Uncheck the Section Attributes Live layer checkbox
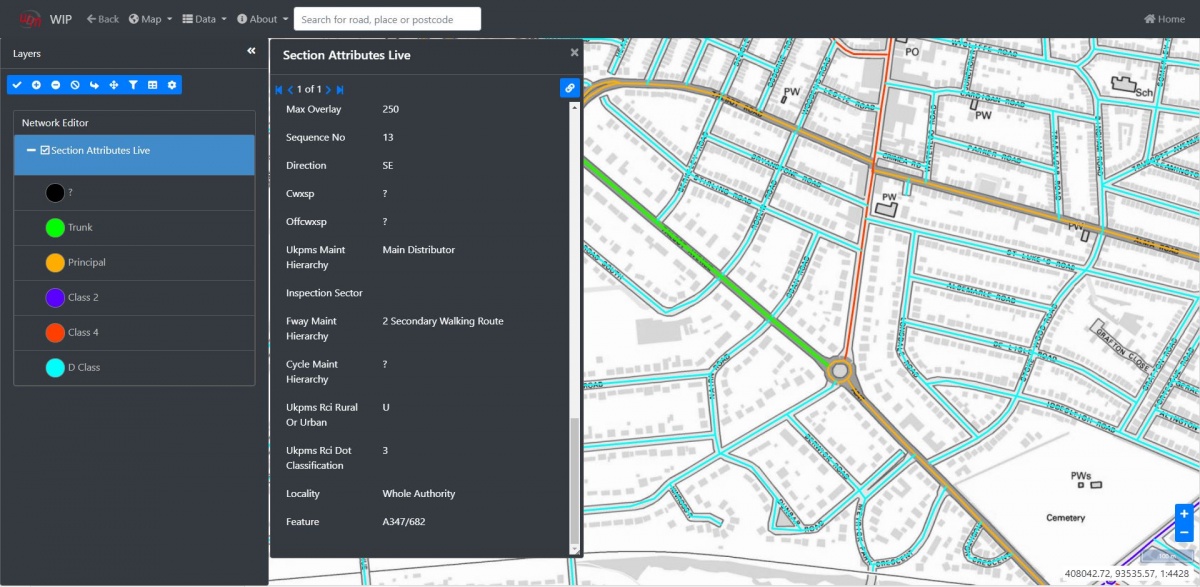 pyautogui.click(x=45, y=150)
